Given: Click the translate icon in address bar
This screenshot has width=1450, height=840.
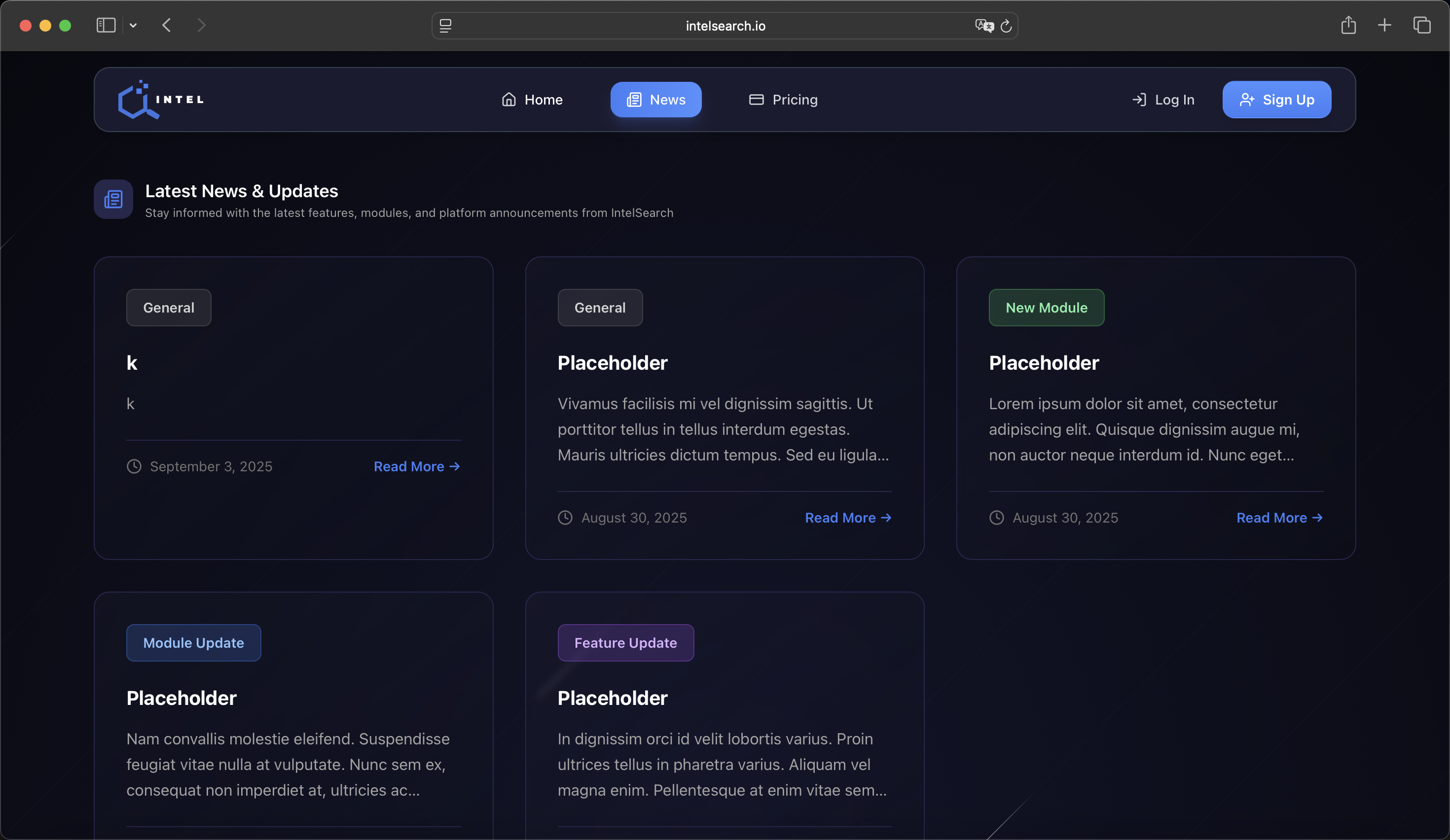Looking at the screenshot, I should click(984, 26).
